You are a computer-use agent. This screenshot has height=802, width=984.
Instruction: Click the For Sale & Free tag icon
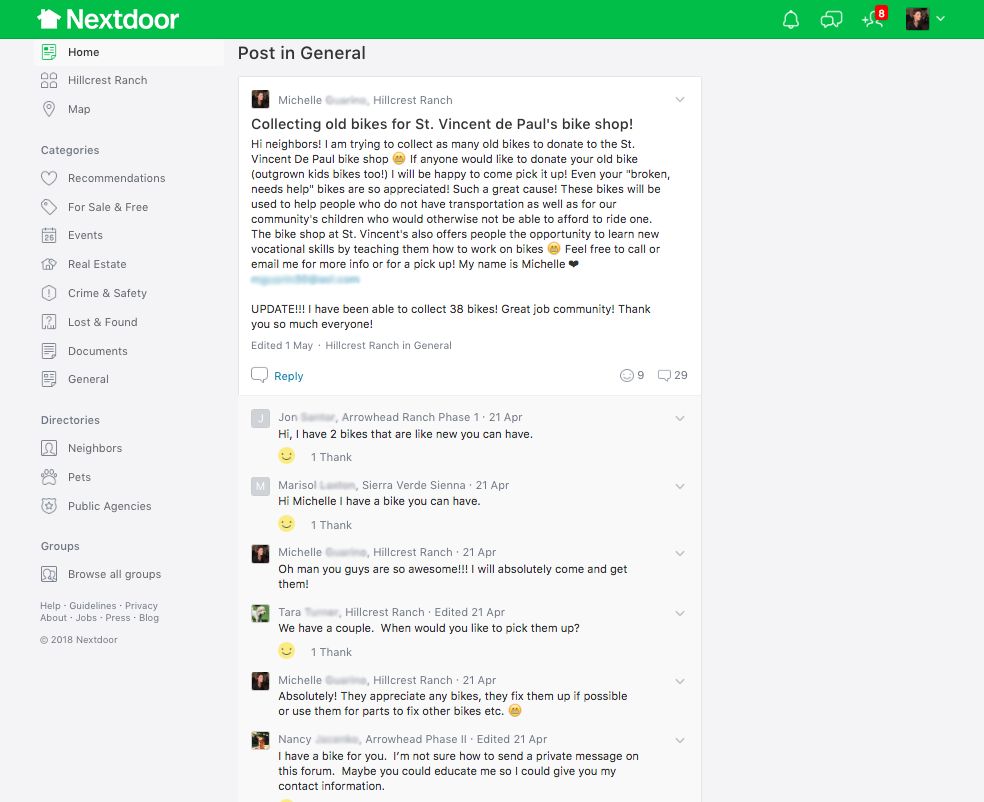[49, 207]
